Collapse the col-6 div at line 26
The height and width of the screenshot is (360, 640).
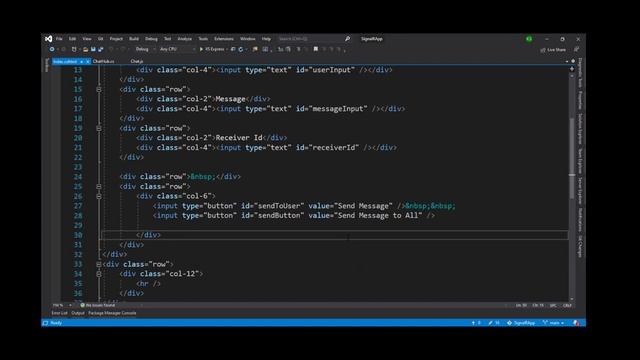(99, 196)
